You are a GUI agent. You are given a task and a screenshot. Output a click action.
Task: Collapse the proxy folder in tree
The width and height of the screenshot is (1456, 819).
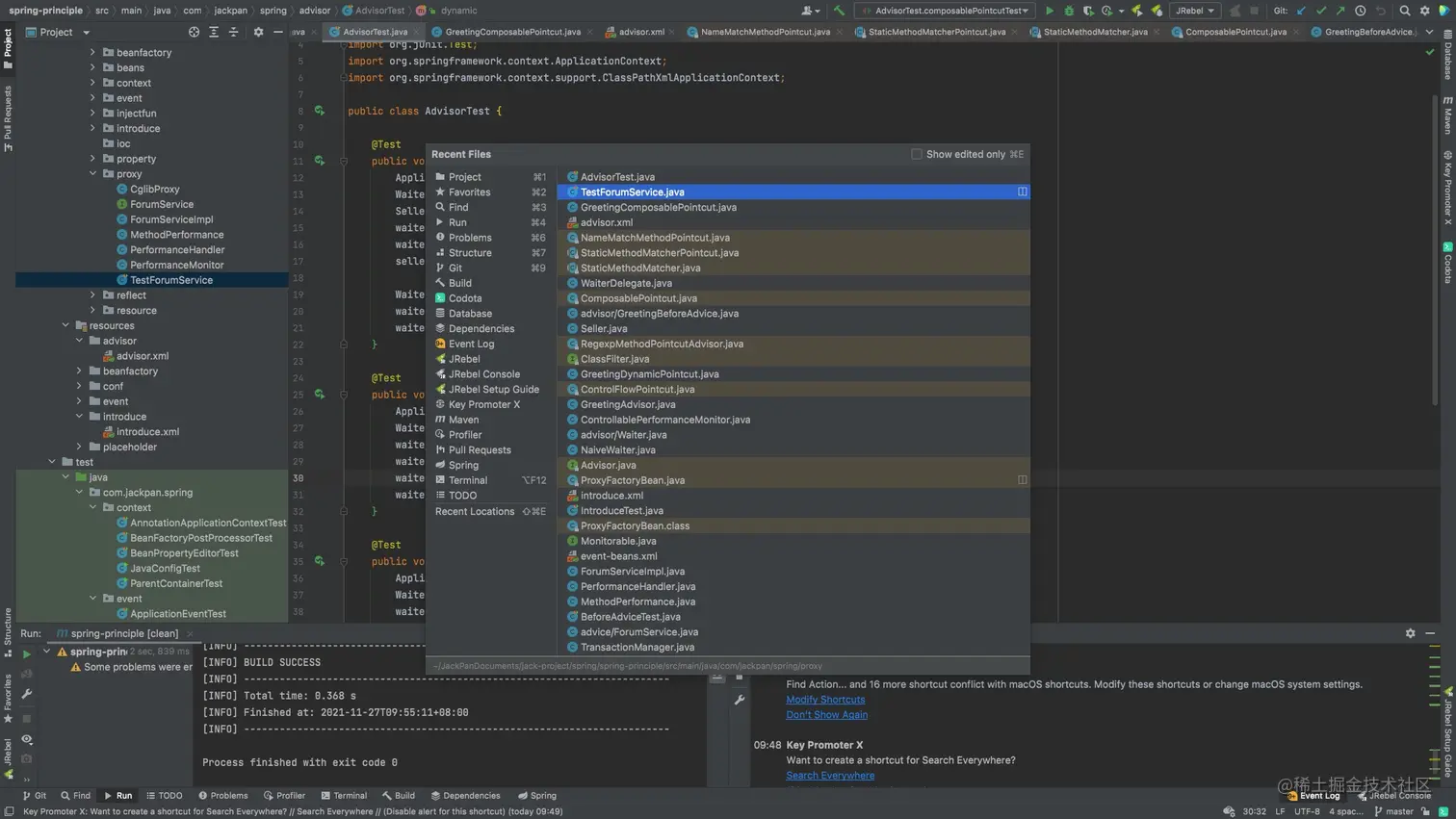pyautogui.click(x=93, y=174)
